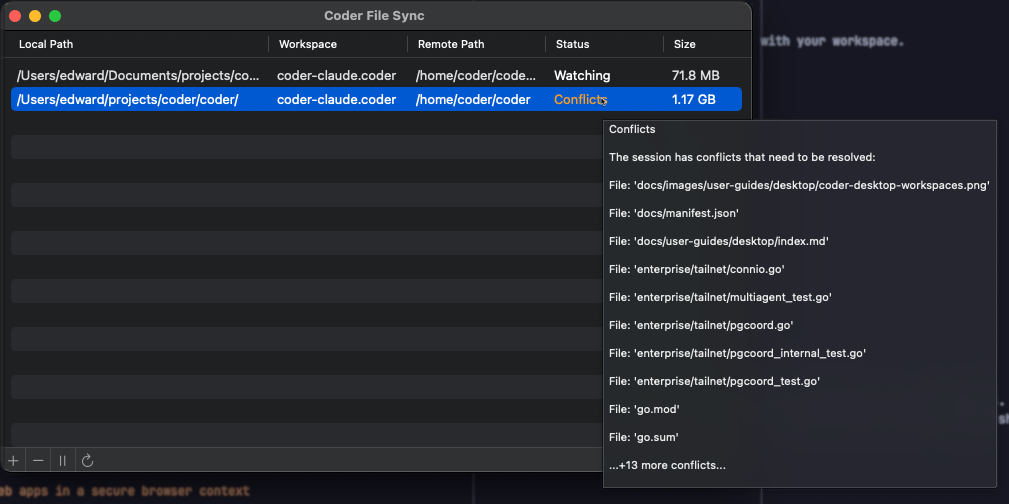This screenshot has width=1009, height=504.
Task: Close the Coder File Sync window
Action: 15,16
